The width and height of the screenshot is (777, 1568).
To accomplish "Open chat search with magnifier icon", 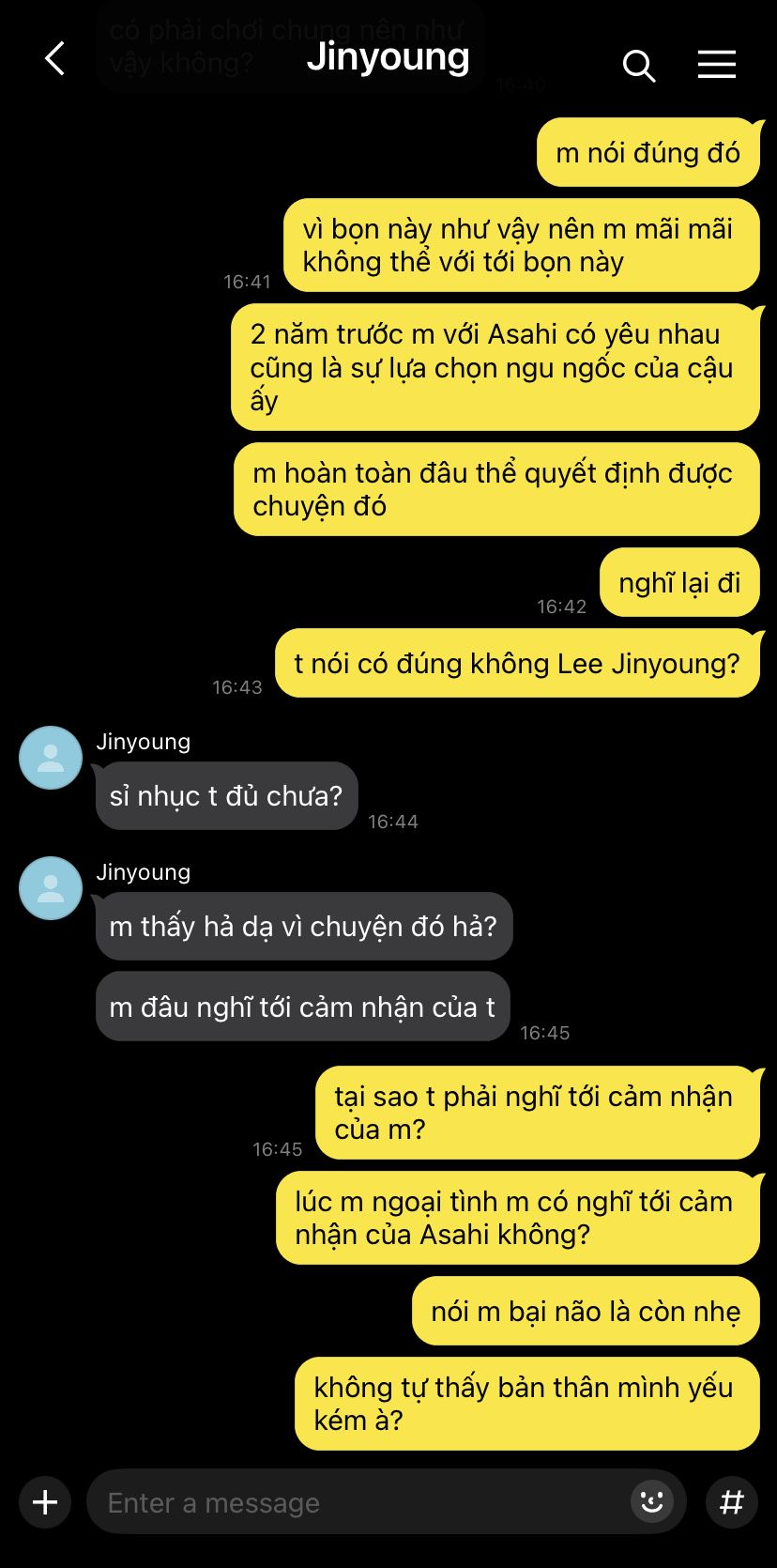I will 638,66.
